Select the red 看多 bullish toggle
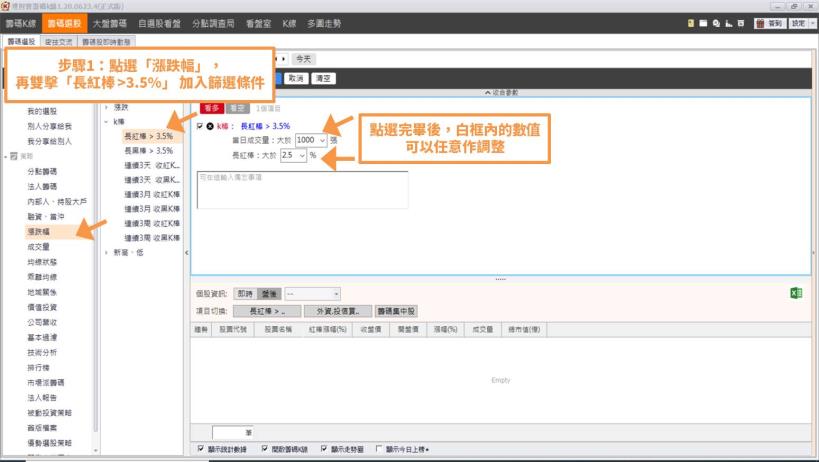Screen dimensions: 819x462 212,108
